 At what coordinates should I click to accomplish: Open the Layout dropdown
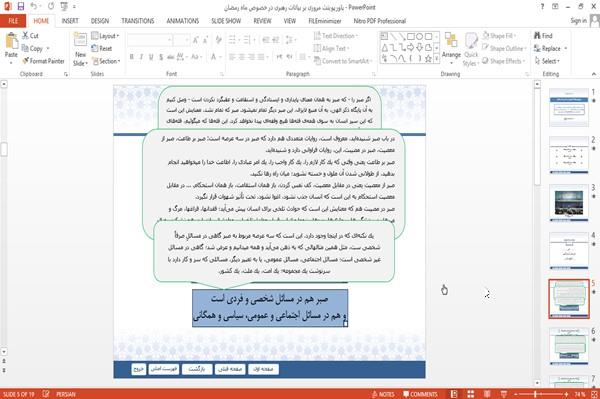(105, 36)
